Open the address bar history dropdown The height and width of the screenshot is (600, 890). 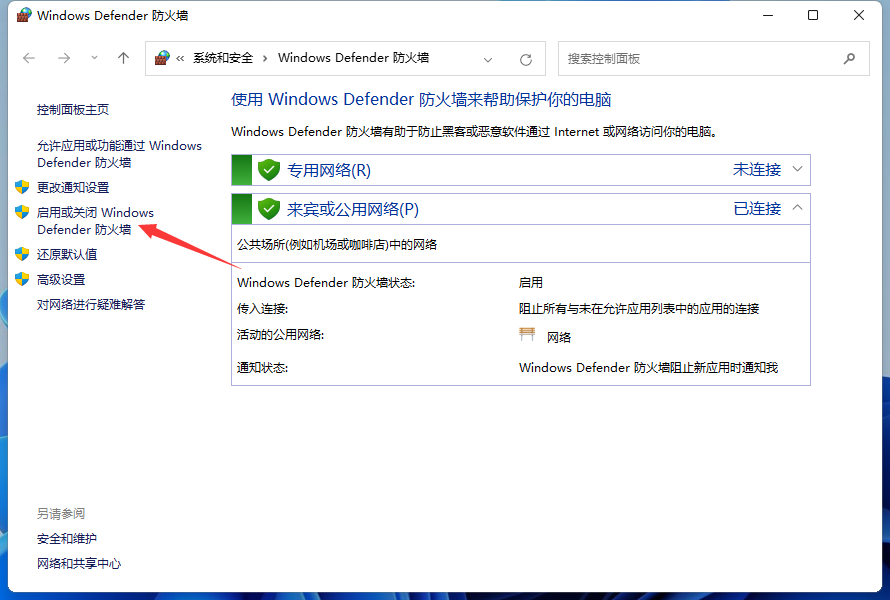[488, 59]
